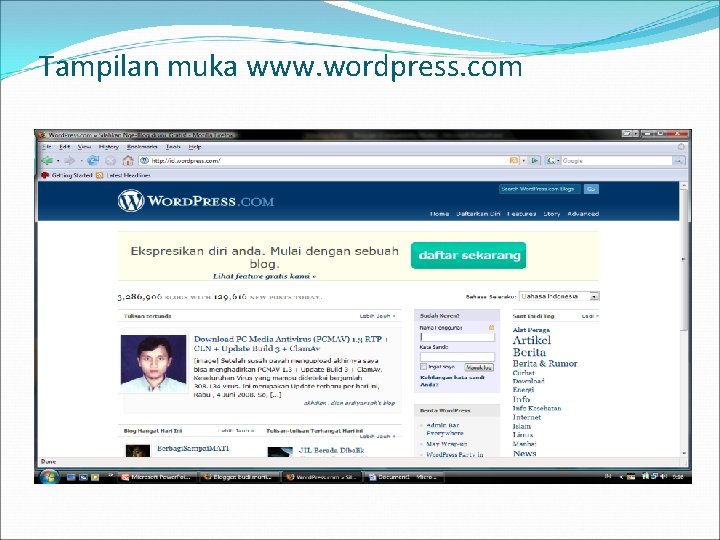Click the browser Forward arrow button

pos(70,161)
